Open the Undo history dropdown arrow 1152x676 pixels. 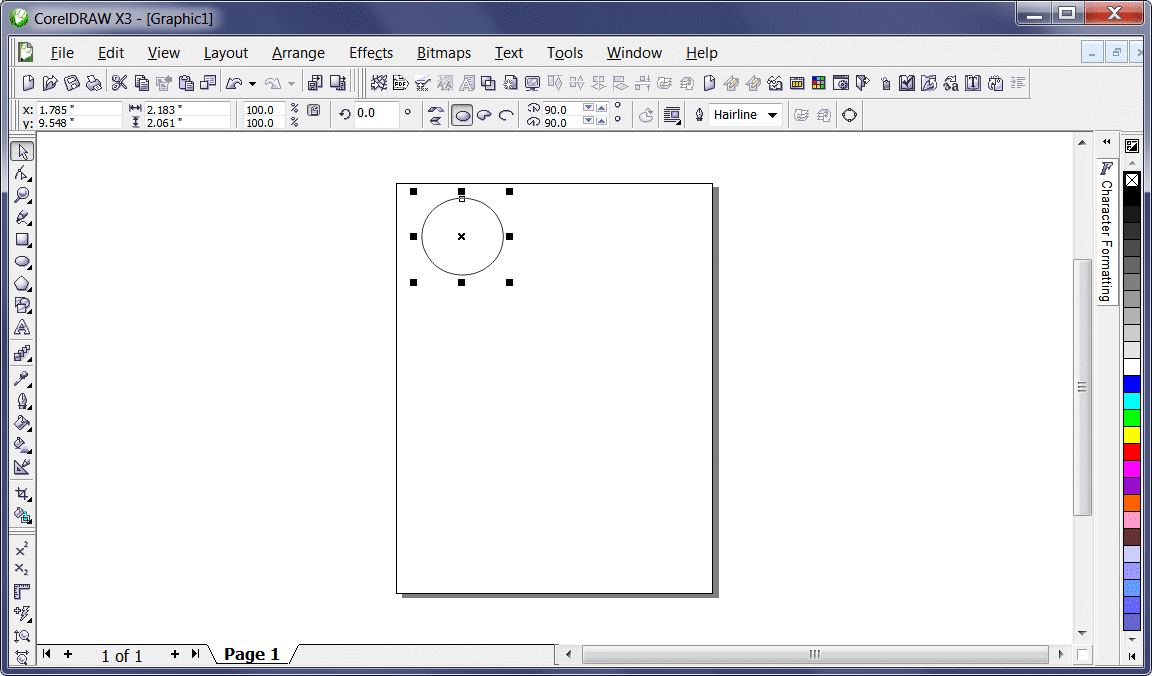[x=252, y=83]
